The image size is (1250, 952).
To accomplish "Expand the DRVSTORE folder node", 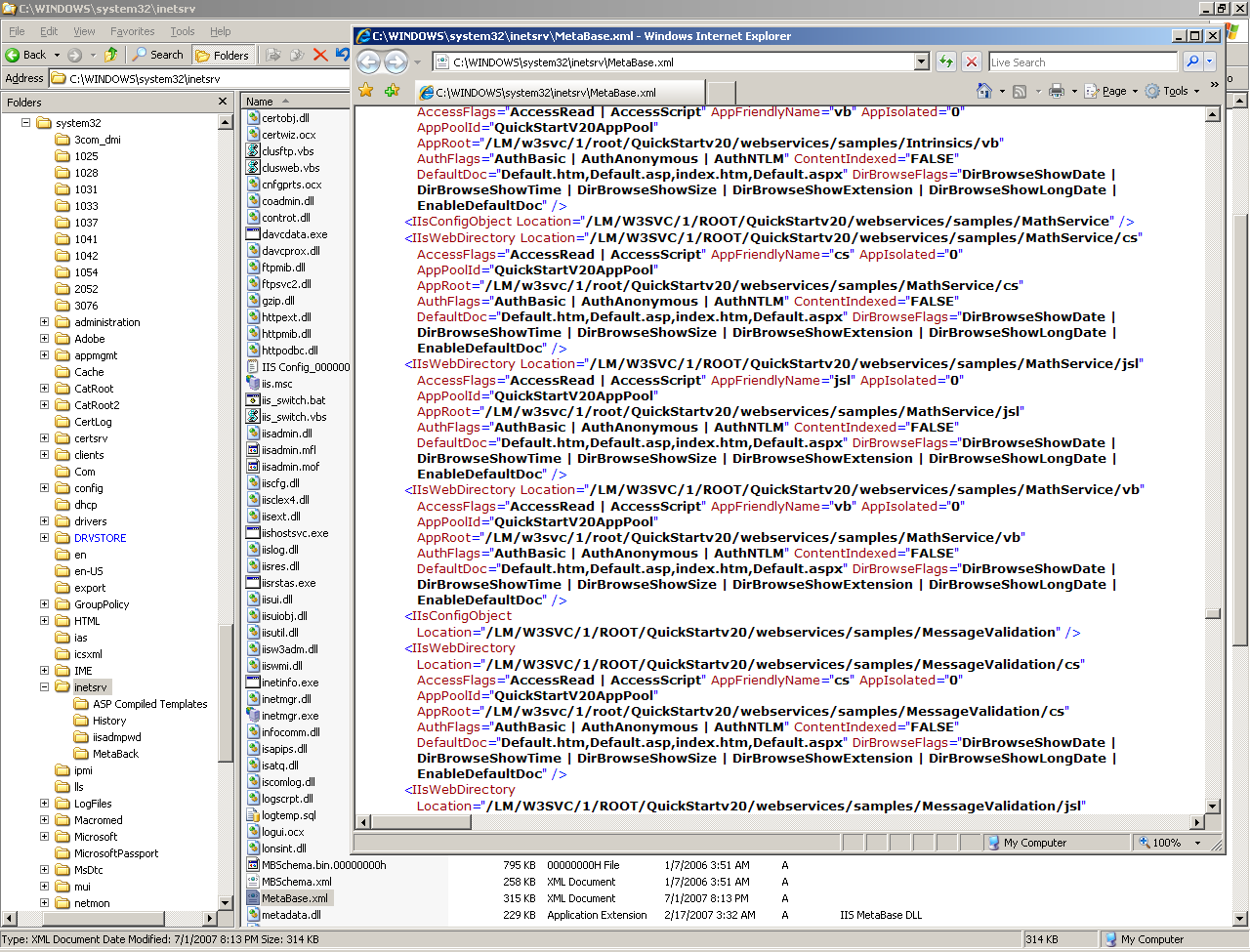I will click(x=44, y=538).
